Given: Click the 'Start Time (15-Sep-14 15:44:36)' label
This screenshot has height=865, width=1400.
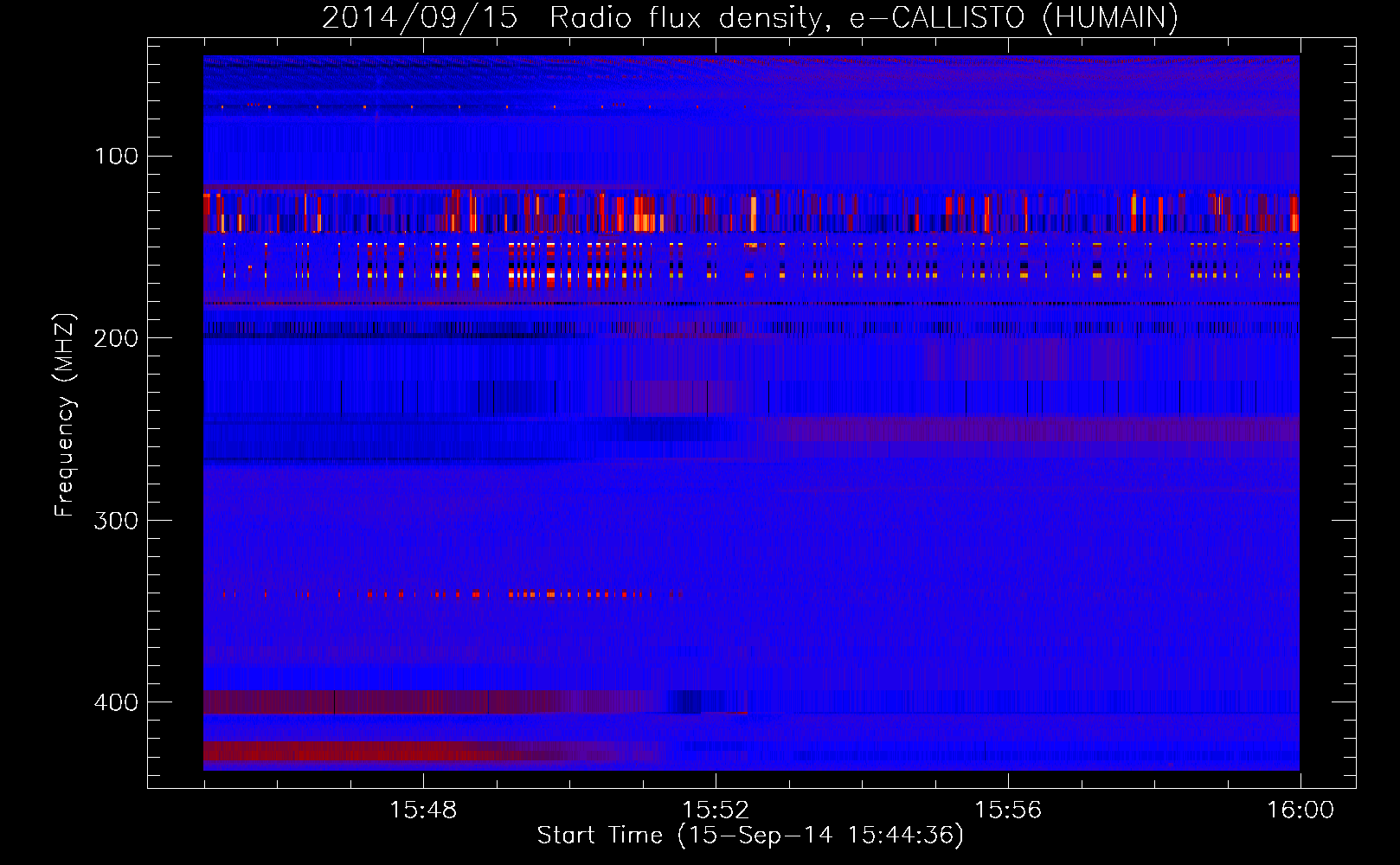Looking at the screenshot, I should tap(750, 836).
